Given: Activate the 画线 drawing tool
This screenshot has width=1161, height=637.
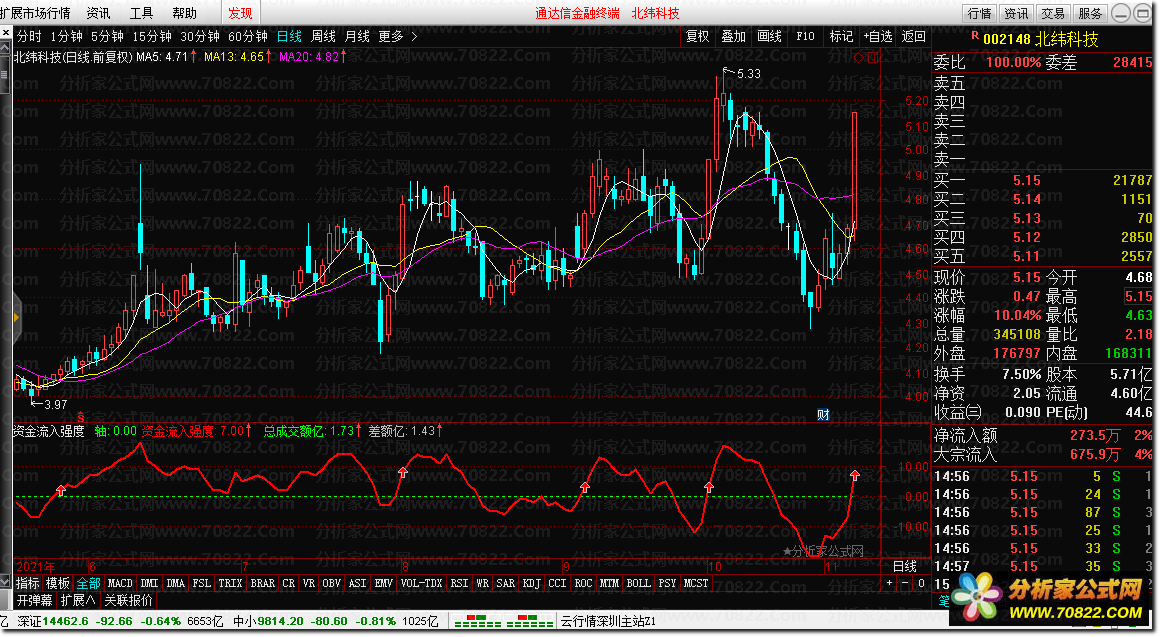Looking at the screenshot, I should pyautogui.click(x=769, y=36).
